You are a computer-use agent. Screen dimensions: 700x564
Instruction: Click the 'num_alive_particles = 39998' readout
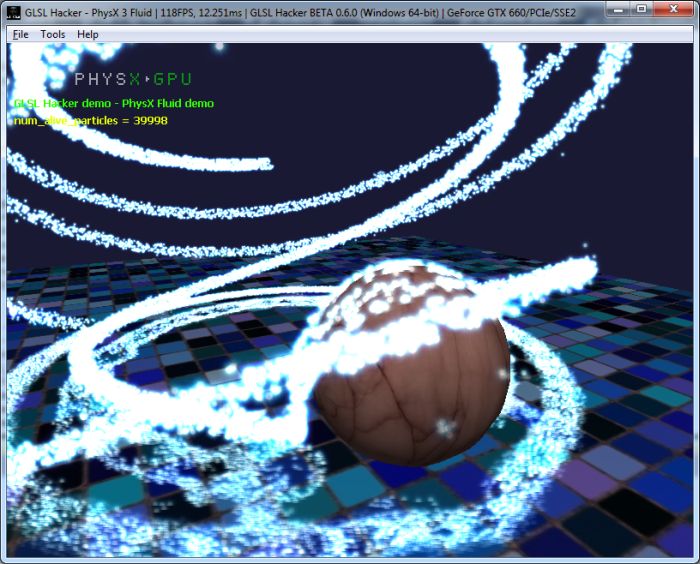pyautogui.click(x=91, y=121)
